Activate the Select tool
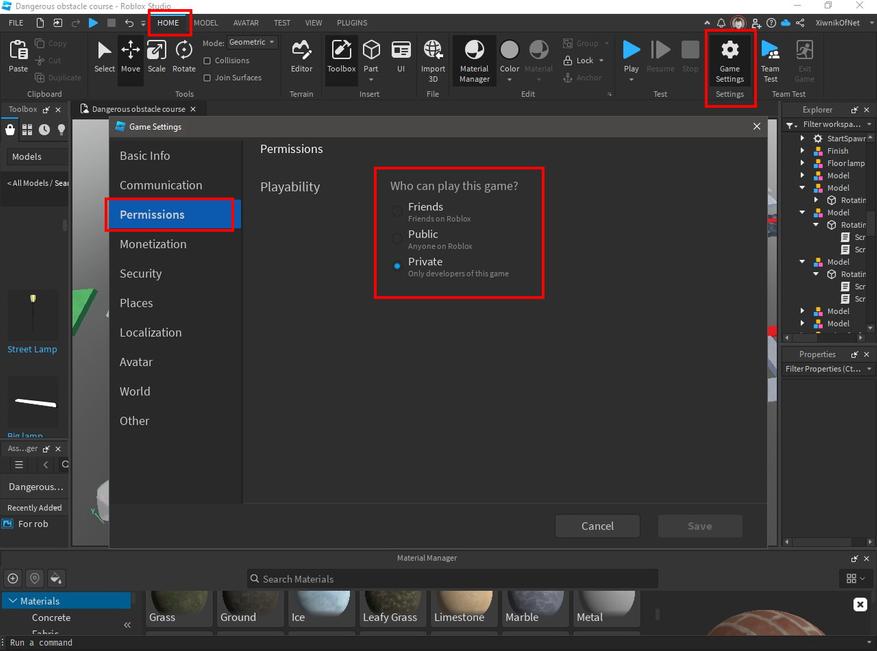 click(x=104, y=56)
